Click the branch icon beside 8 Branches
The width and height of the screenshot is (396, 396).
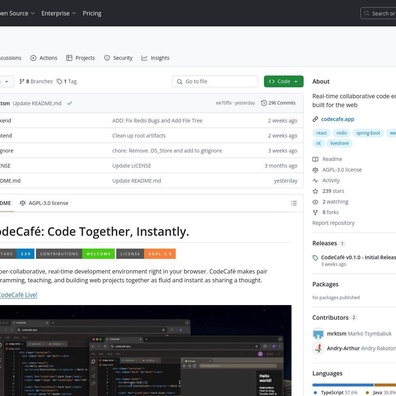pyautogui.click(x=22, y=81)
